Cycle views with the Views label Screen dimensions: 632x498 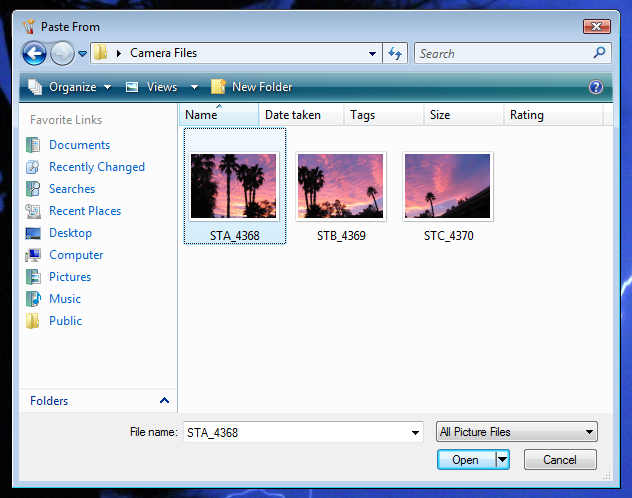(x=162, y=87)
